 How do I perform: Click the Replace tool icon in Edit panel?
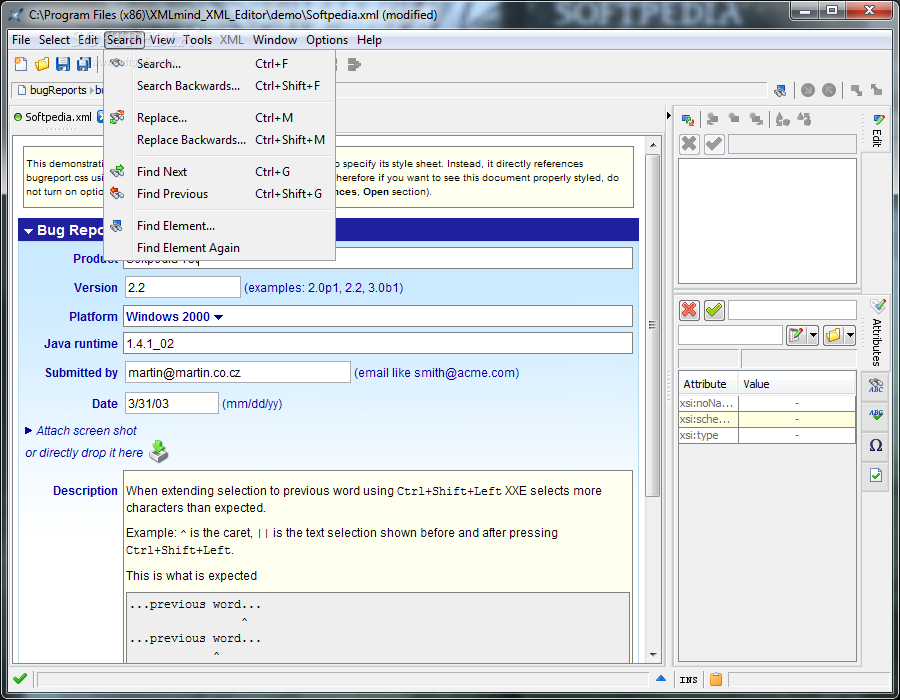point(688,119)
